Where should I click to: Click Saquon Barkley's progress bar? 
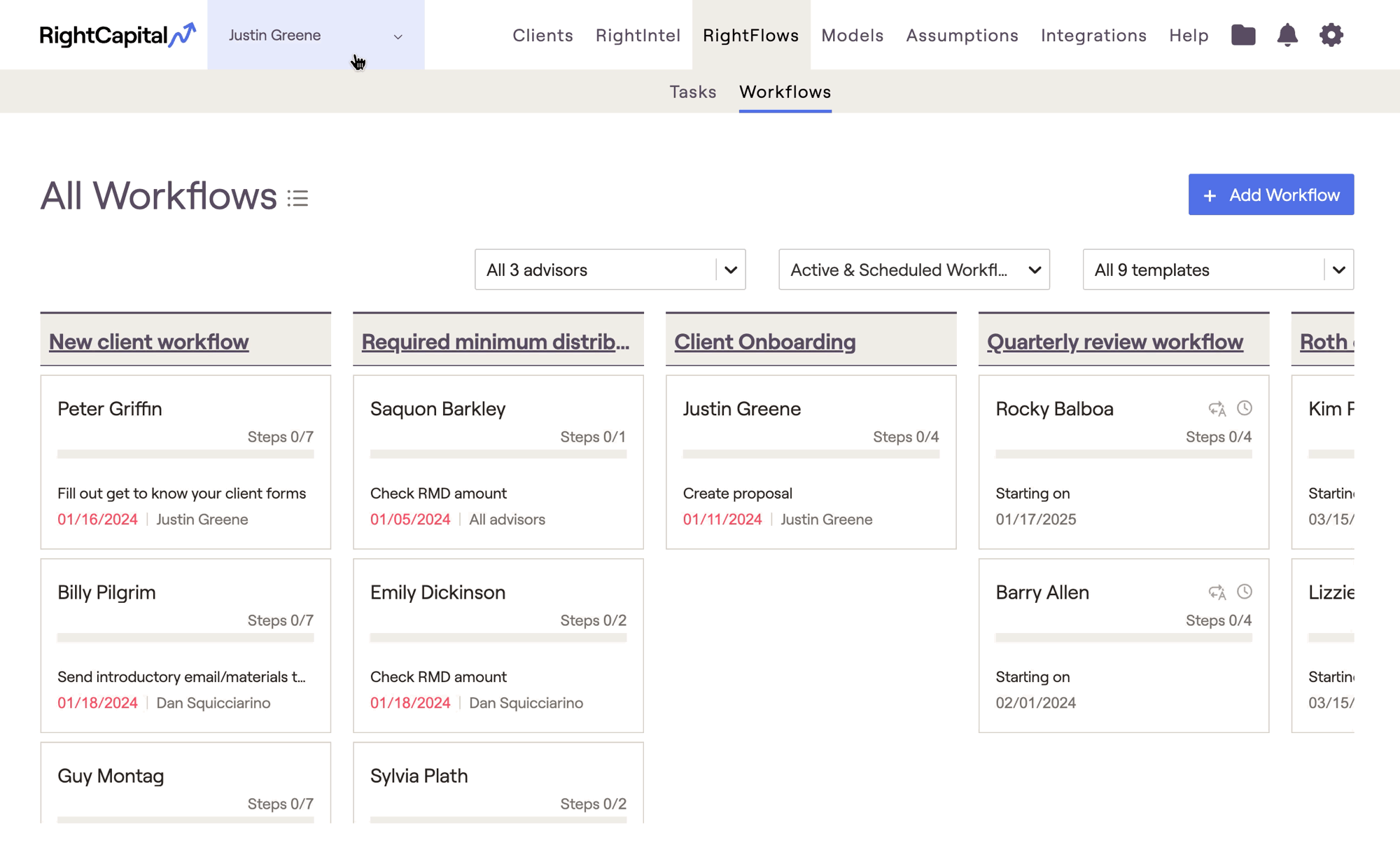[498, 454]
